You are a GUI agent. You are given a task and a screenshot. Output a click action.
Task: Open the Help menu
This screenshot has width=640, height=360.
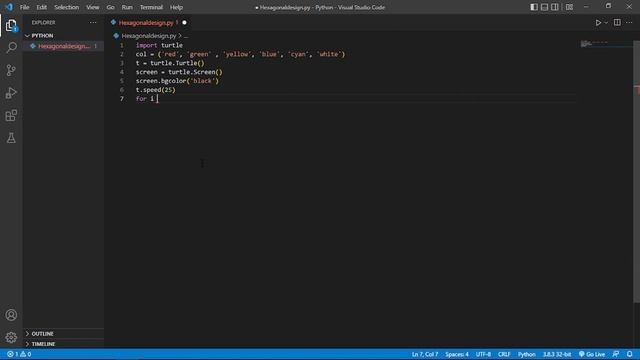coord(176,7)
